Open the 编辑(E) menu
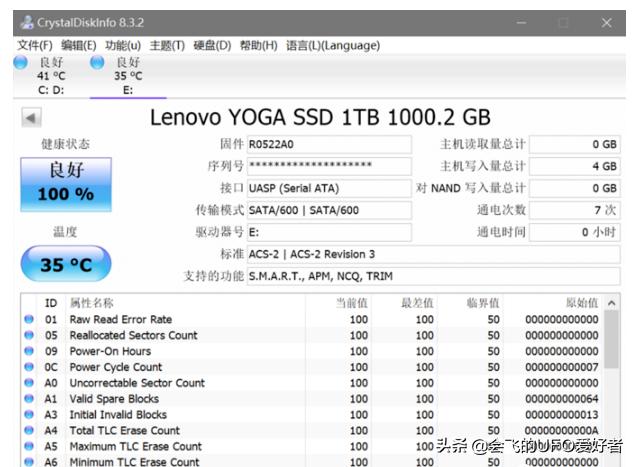Screen dimensions: 636x467 click(x=79, y=45)
